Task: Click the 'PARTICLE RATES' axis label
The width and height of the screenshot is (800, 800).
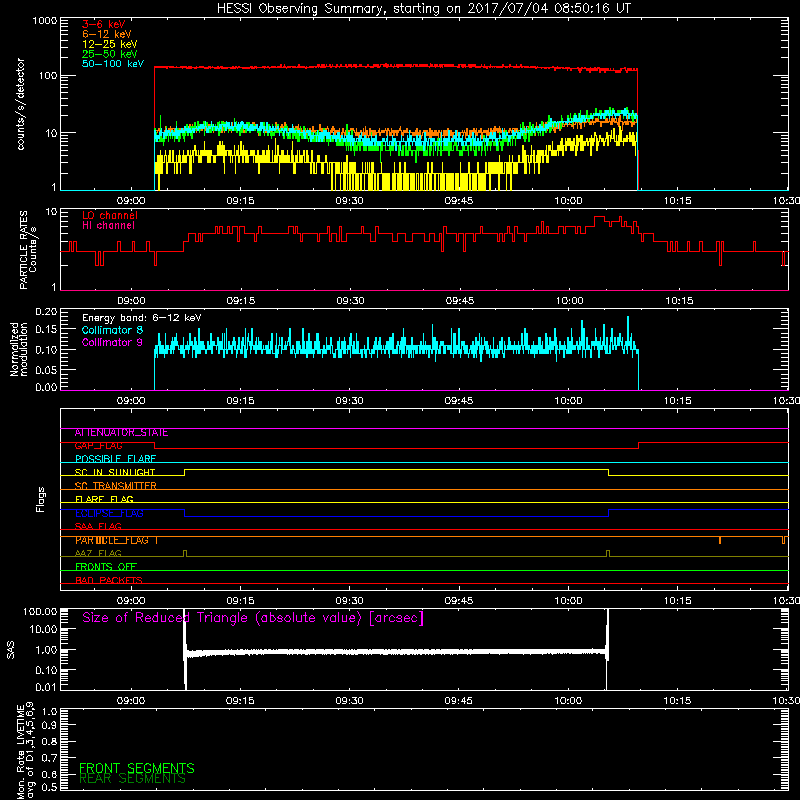Action: point(23,250)
